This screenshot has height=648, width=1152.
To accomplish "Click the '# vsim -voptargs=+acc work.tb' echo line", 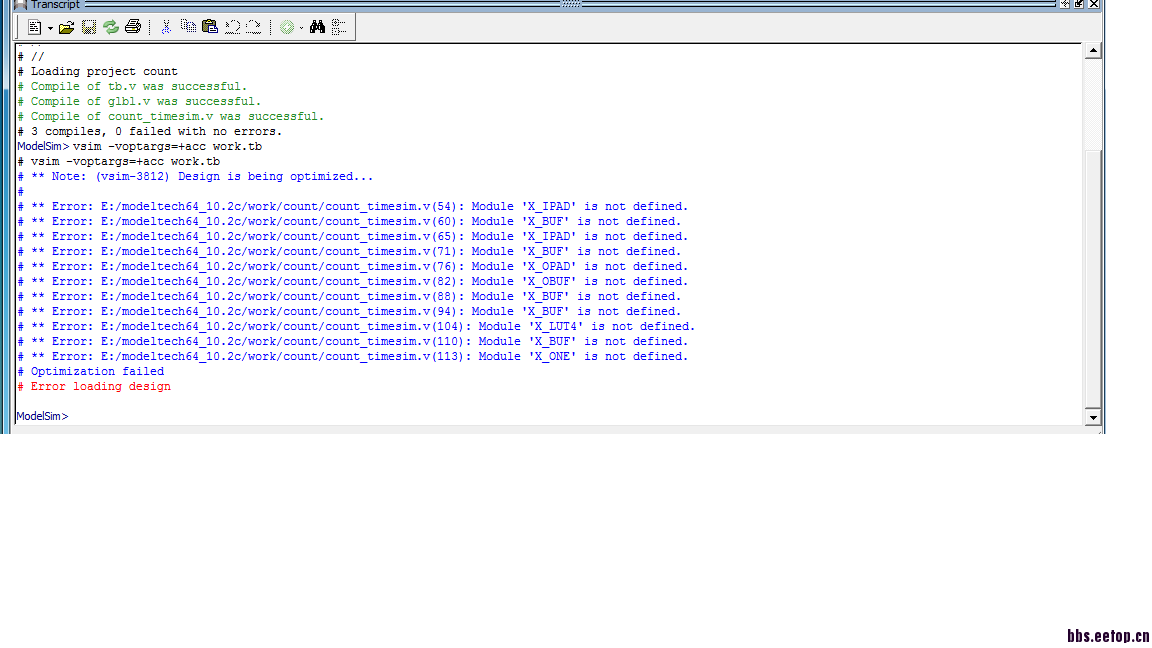I will tap(119, 162).
